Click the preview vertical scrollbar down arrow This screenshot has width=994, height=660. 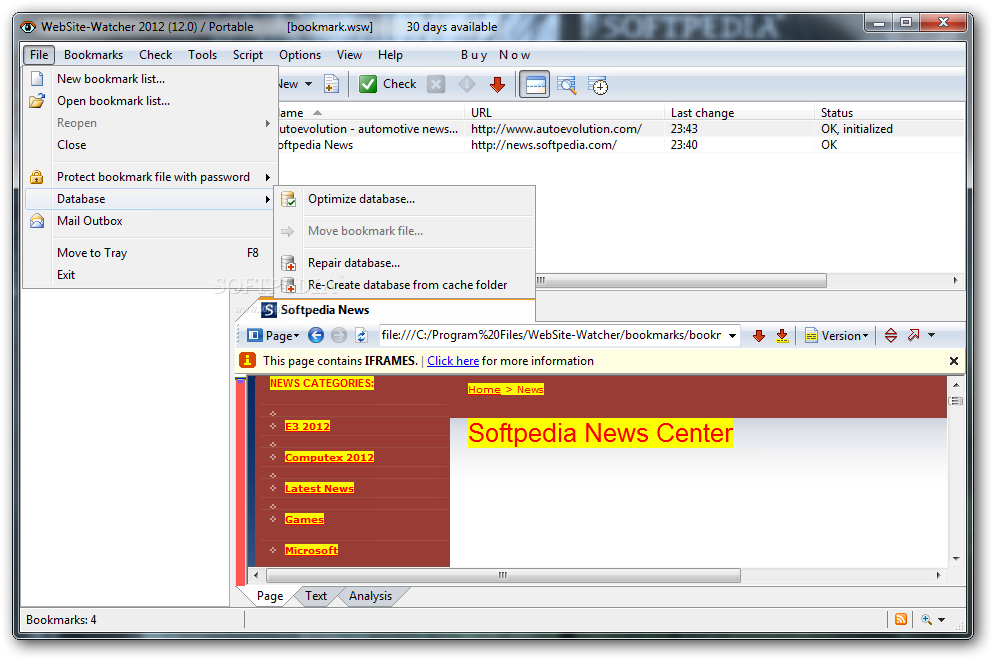pos(956,559)
